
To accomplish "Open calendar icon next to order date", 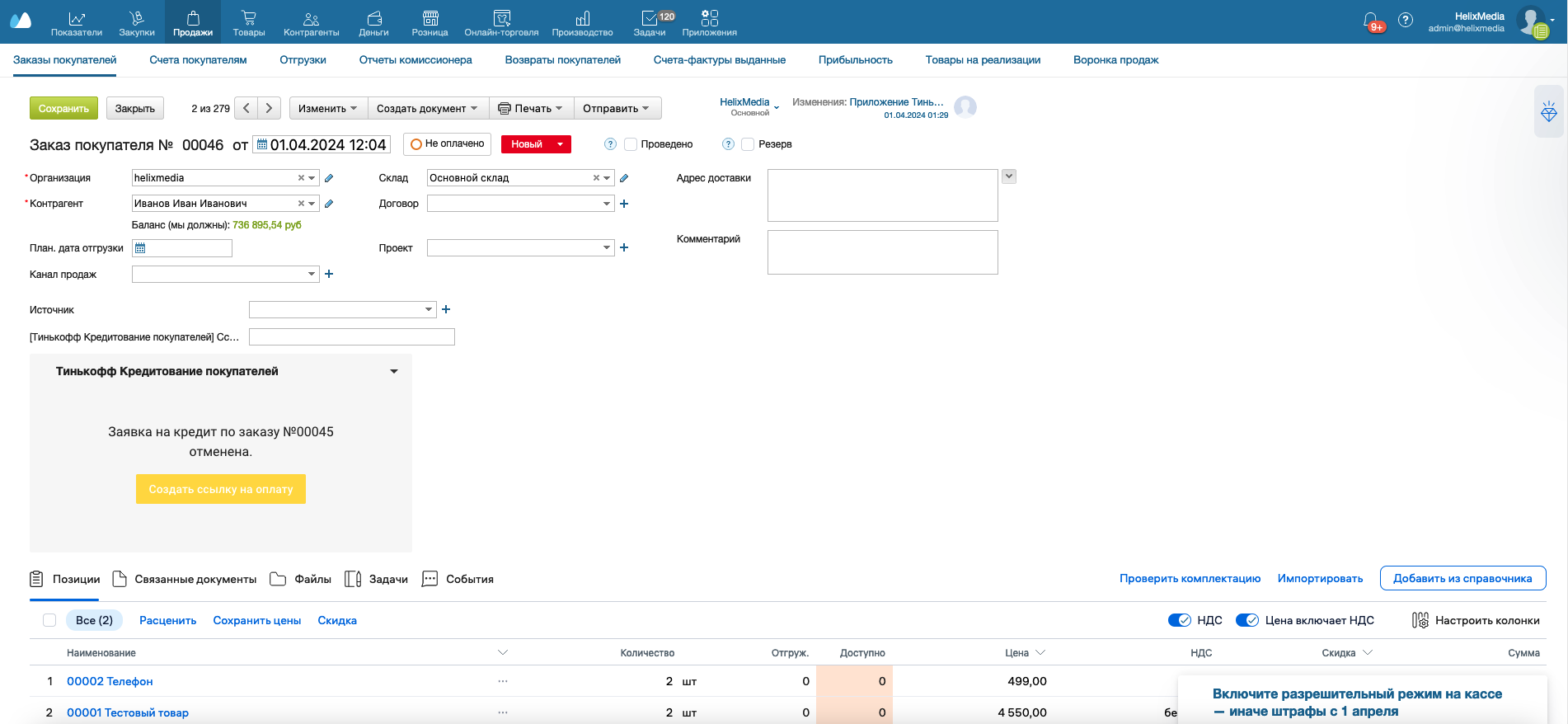I will [x=262, y=144].
